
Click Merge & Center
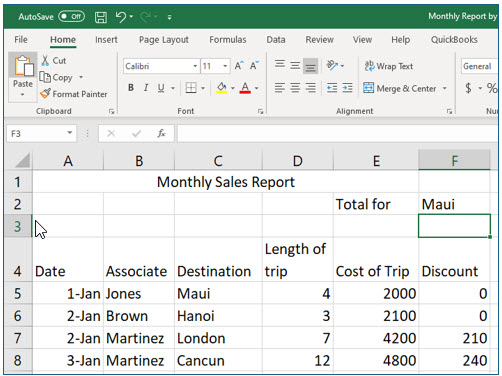[399, 88]
